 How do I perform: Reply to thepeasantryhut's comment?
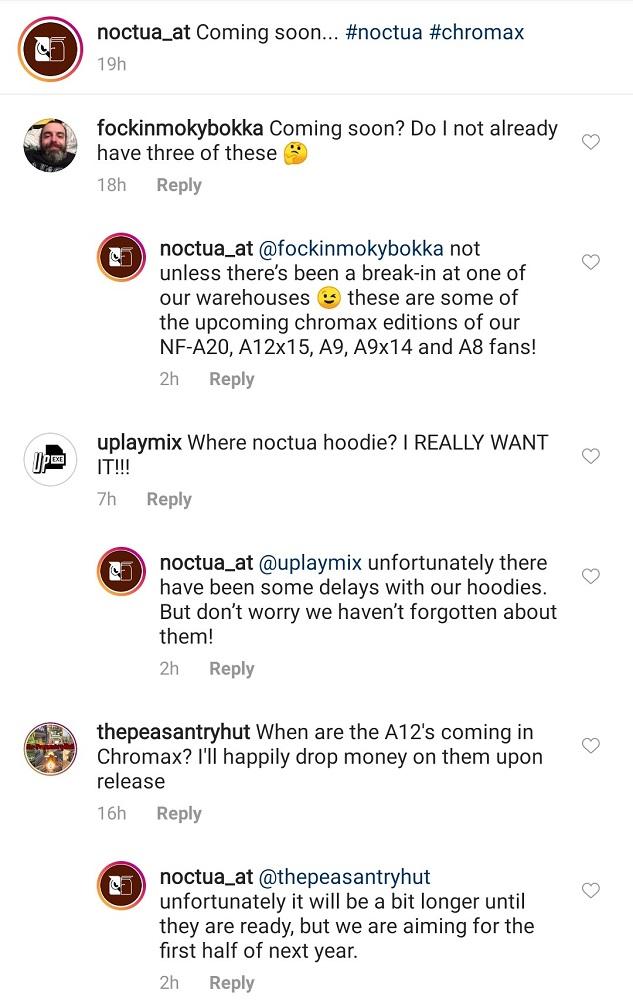[x=179, y=813]
